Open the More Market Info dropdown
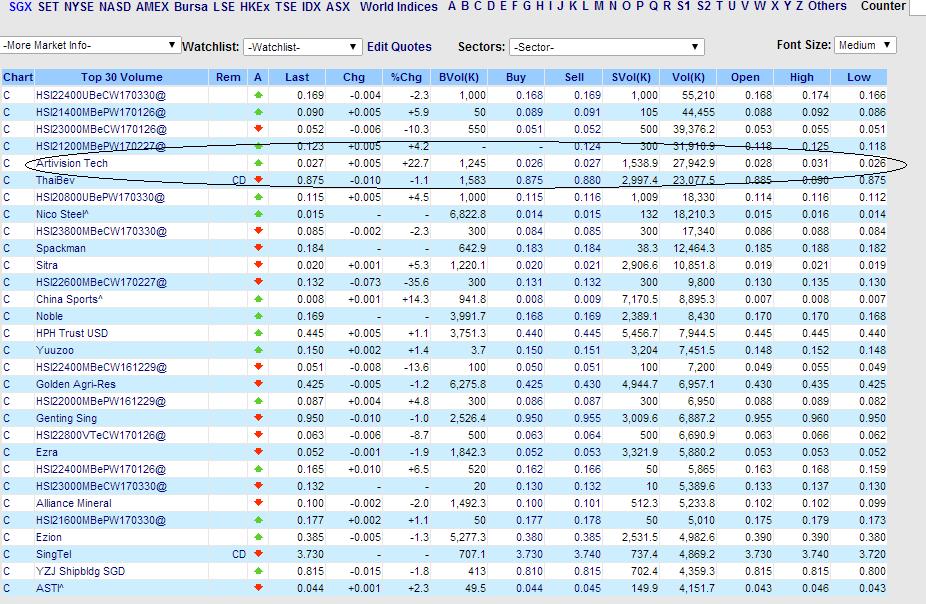This screenshot has width=926, height=604. tap(90, 45)
